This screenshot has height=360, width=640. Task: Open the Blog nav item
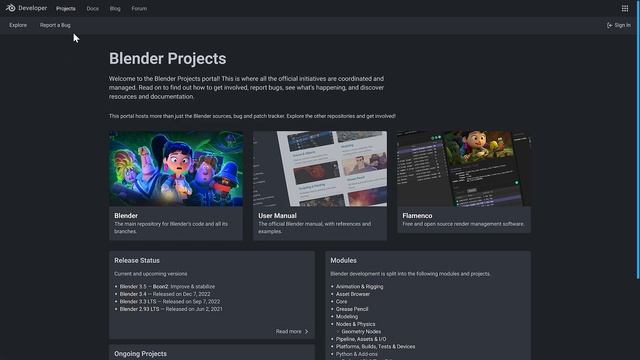click(115, 9)
